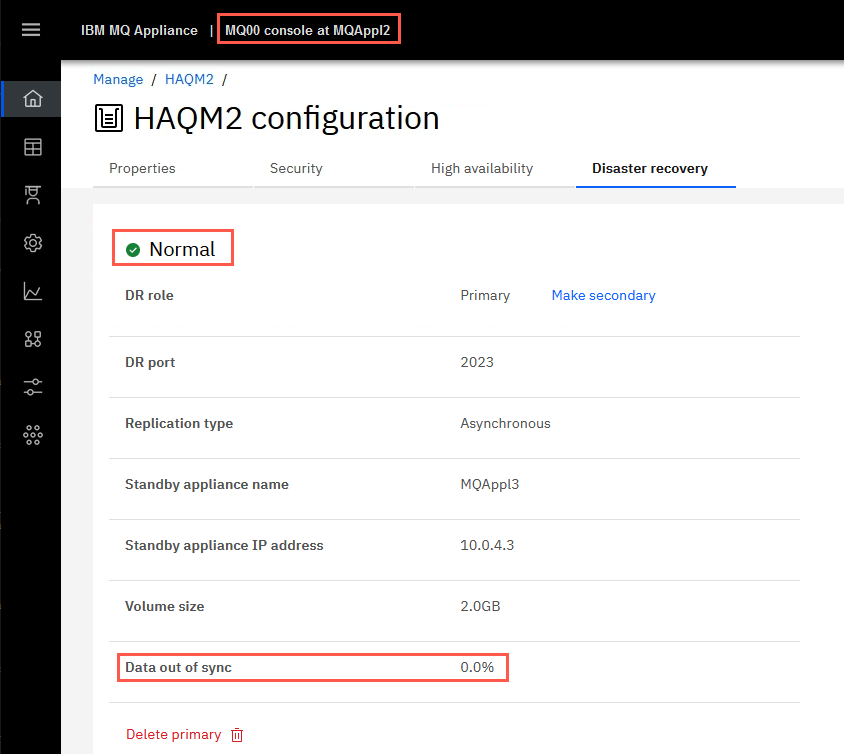Open the hamburger navigation menu

31,30
